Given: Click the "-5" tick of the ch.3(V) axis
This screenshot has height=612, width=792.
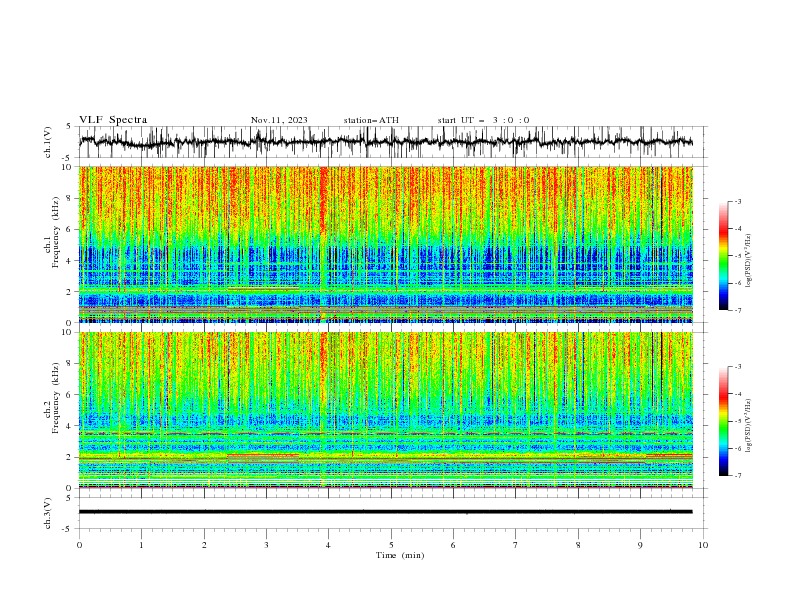Looking at the screenshot, I should [67, 529].
